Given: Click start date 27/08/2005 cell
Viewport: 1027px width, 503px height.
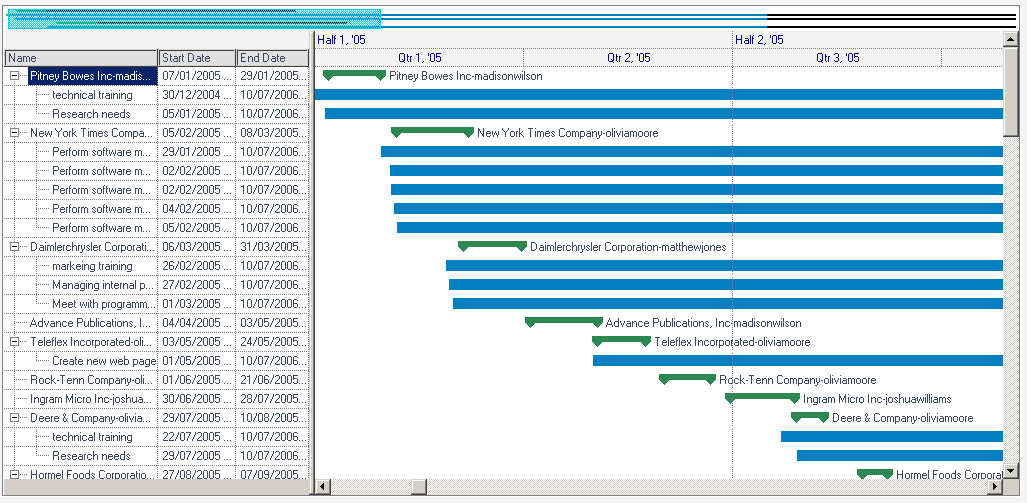Looking at the screenshot, I should 197,475.
